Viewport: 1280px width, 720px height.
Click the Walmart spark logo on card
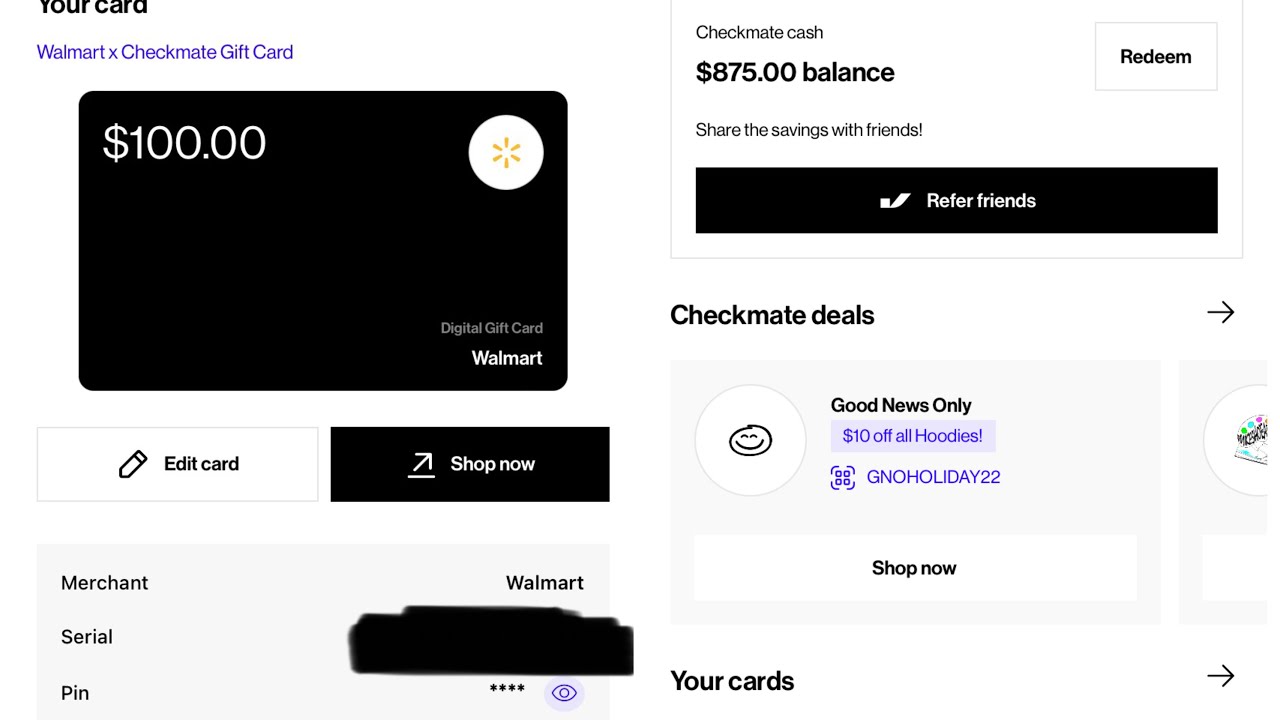506,153
